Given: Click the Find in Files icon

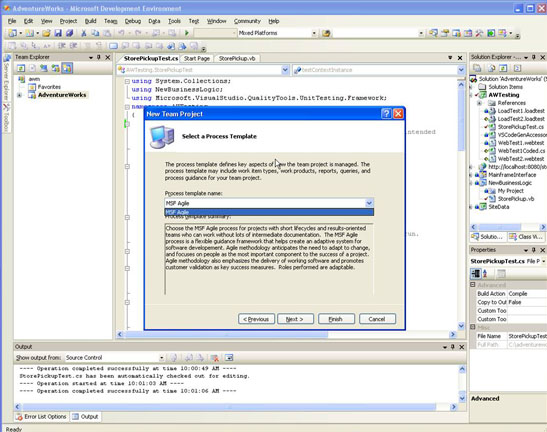Looking at the screenshot, I should pyautogui.click(x=326, y=33).
